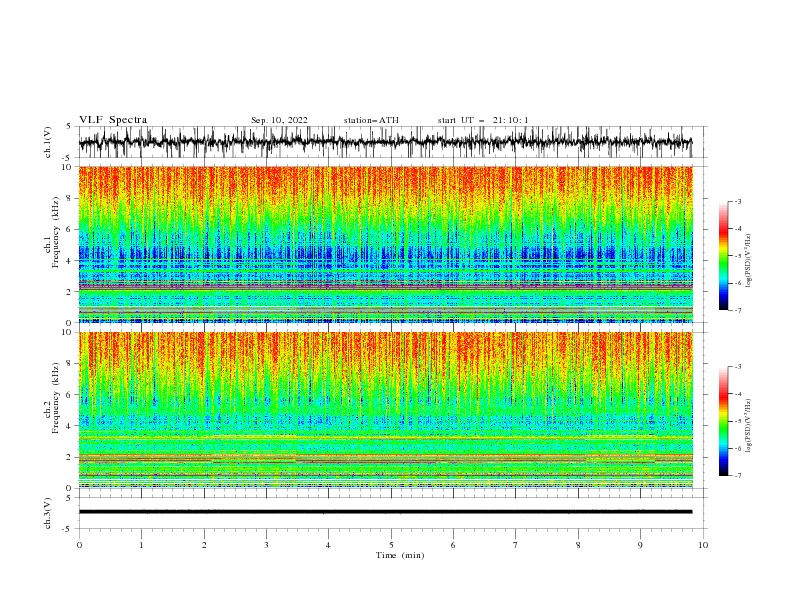
Task: Click time axis tick label '0'
Action: 79,545
